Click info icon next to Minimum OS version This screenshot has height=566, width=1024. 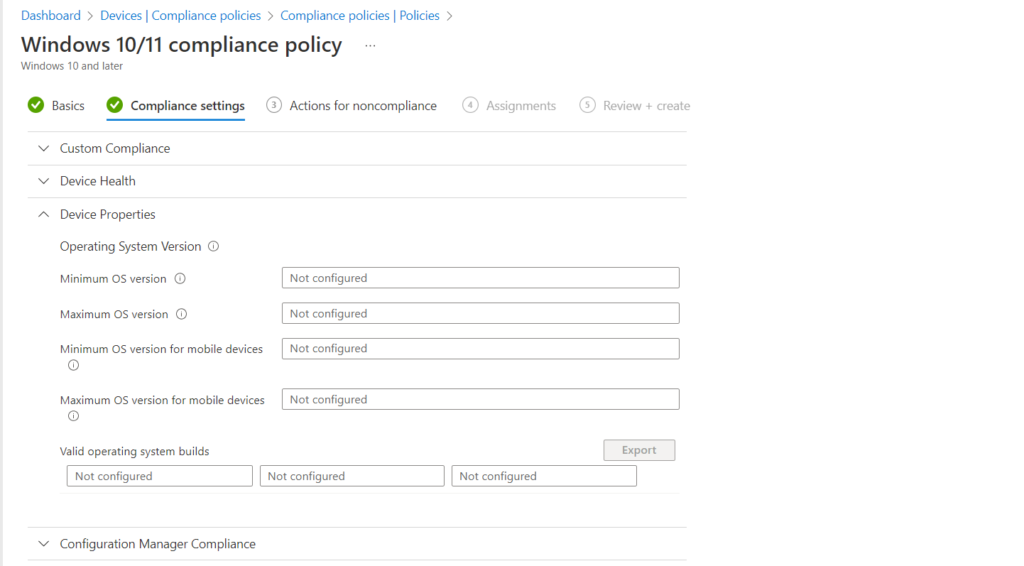click(180, 279)
